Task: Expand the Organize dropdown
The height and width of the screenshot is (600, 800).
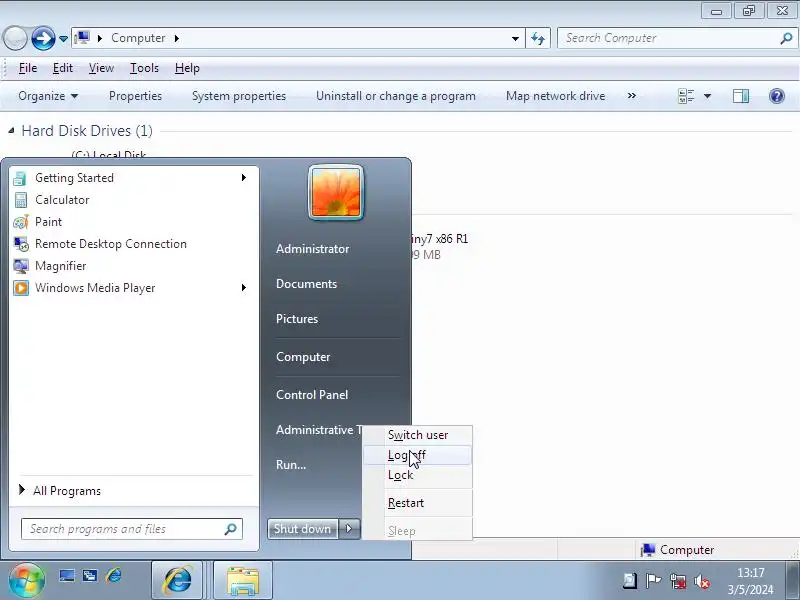Action: tap(48, 96)
